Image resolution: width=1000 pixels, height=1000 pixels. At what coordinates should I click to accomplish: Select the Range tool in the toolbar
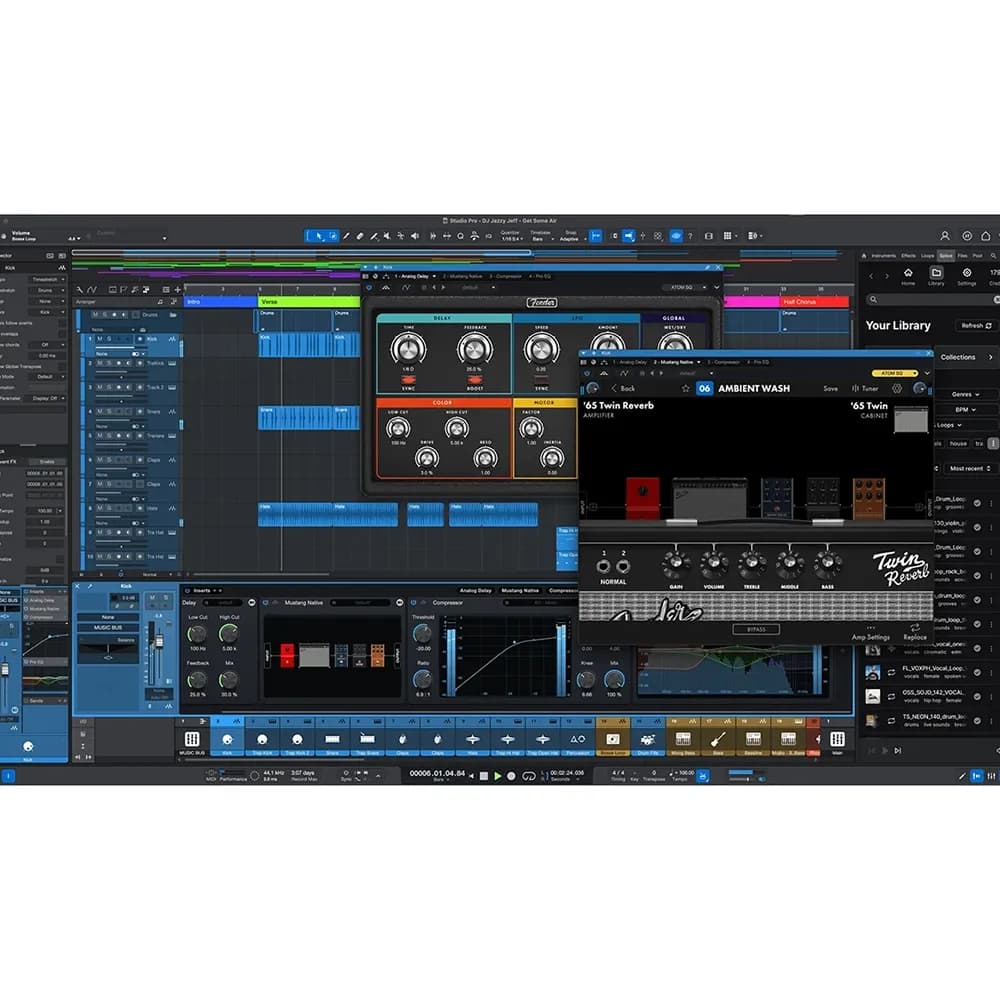(333, 236)
